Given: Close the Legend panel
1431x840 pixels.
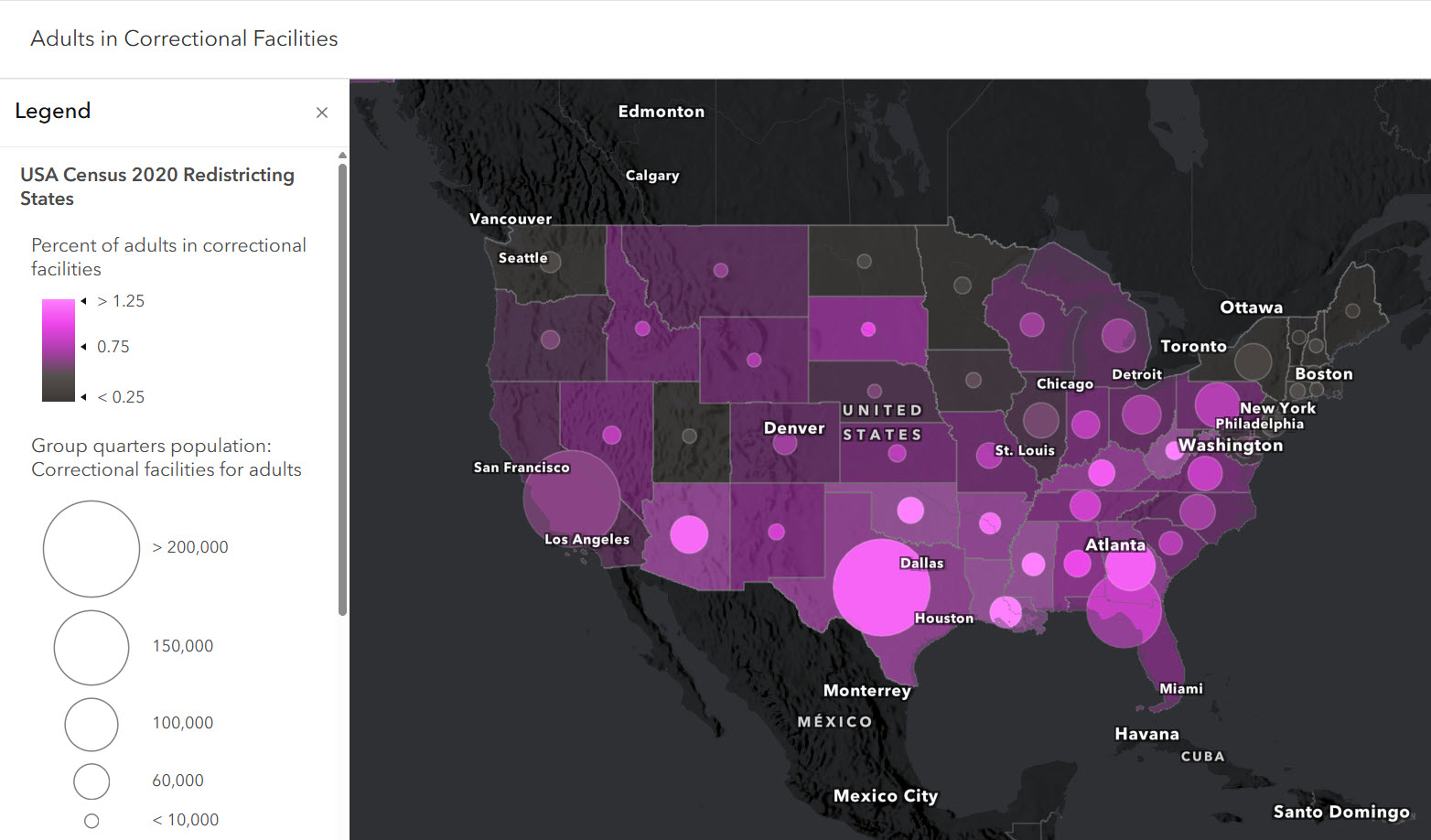Looking at the screenshot, I should point(322,113).
